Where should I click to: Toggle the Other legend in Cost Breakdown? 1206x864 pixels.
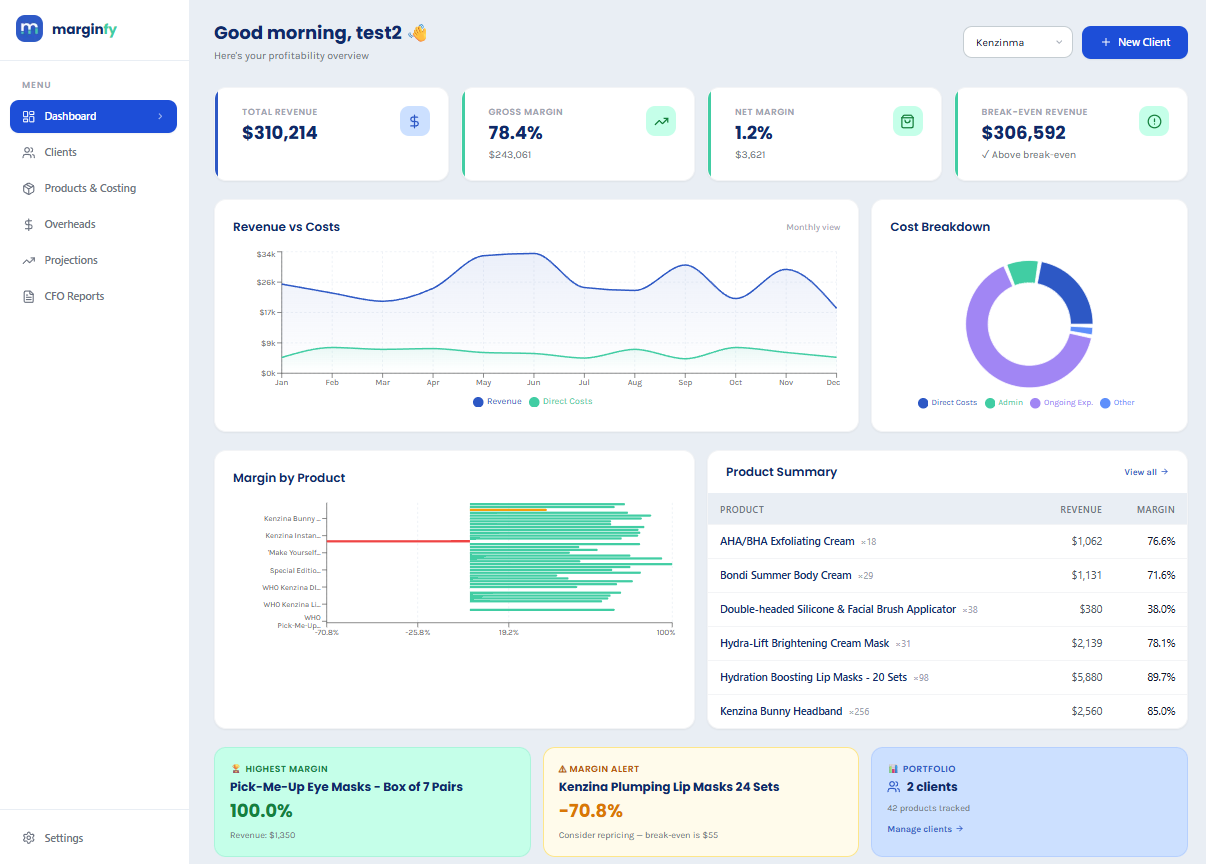click(x=1117, y=403)
